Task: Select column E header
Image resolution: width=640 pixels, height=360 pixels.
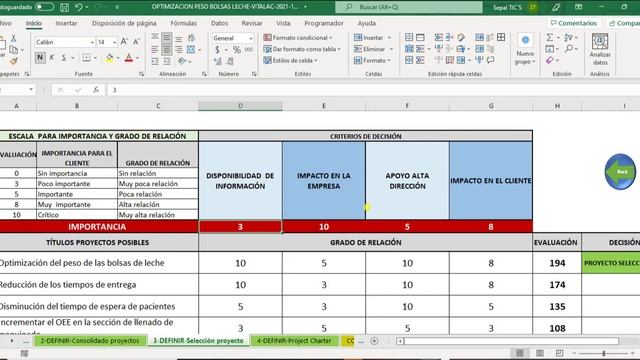Action: click(x=324, y=106)
